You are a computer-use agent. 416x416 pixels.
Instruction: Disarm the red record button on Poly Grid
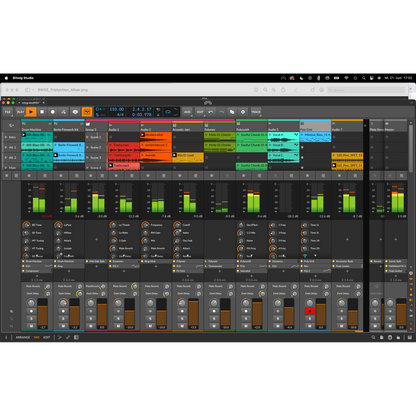310,311
